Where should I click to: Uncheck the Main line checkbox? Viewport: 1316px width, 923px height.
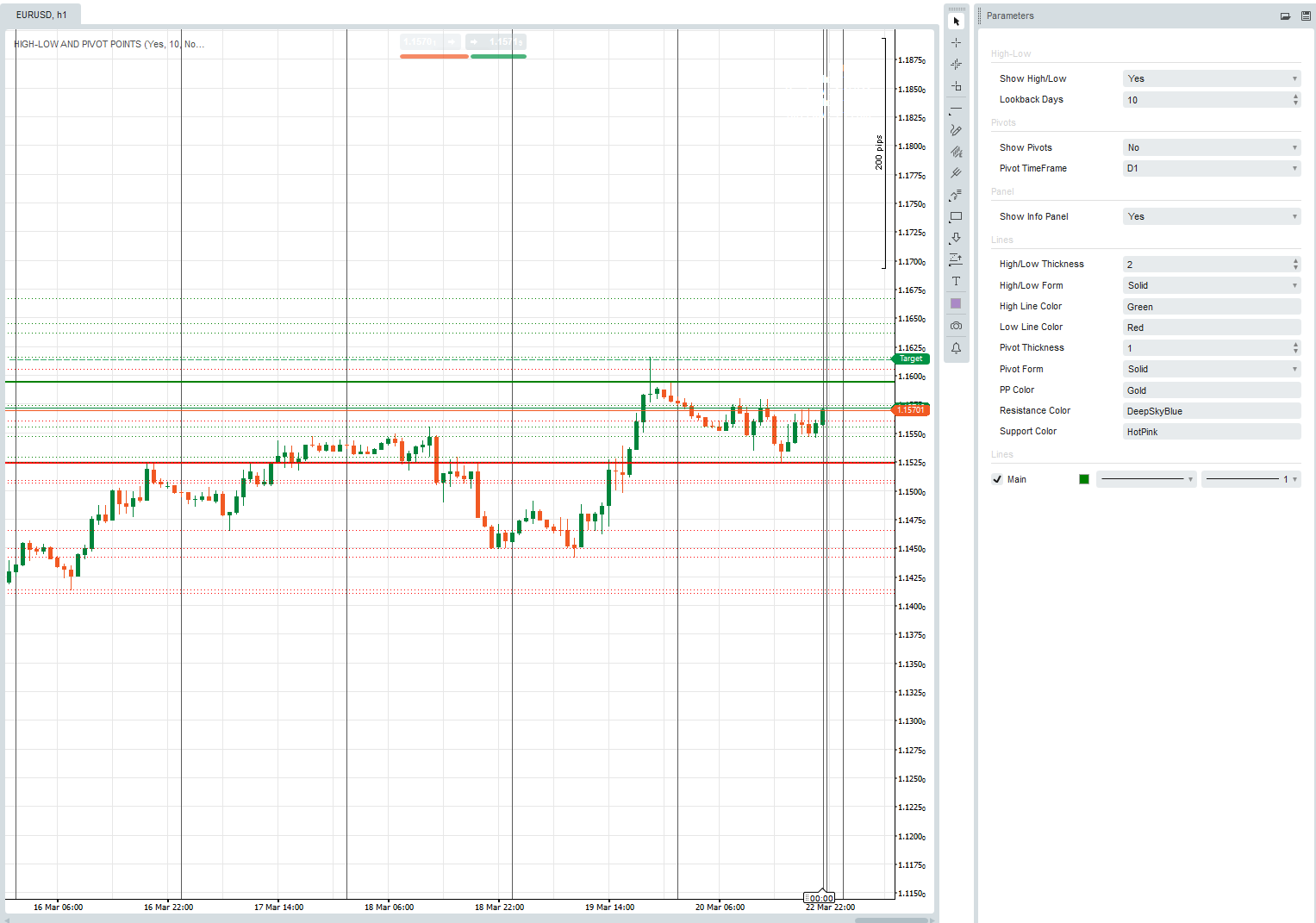point(997,479)
